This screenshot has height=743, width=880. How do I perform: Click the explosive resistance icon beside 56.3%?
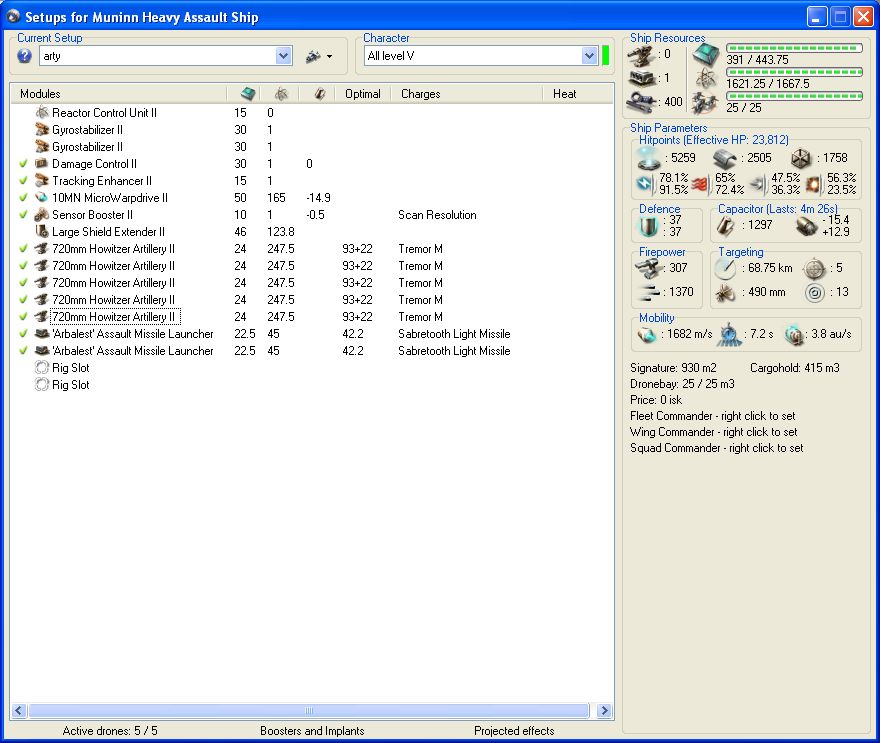coord(814,184)
